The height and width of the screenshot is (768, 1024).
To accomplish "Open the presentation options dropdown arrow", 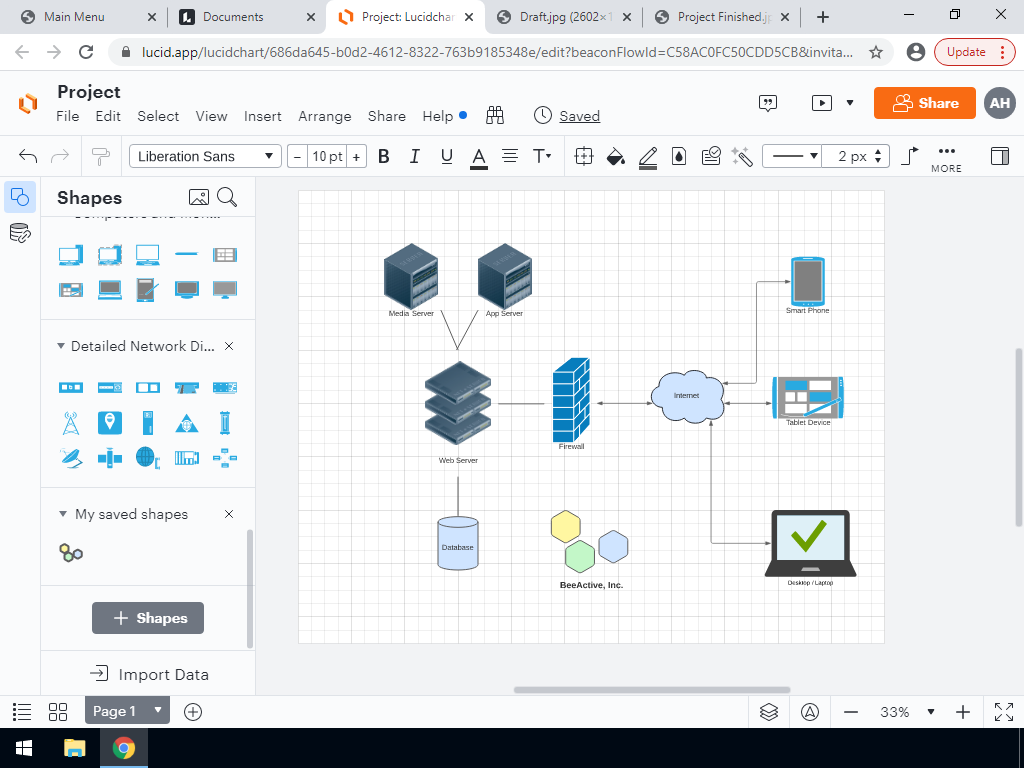I will click(x=850, y=103).
